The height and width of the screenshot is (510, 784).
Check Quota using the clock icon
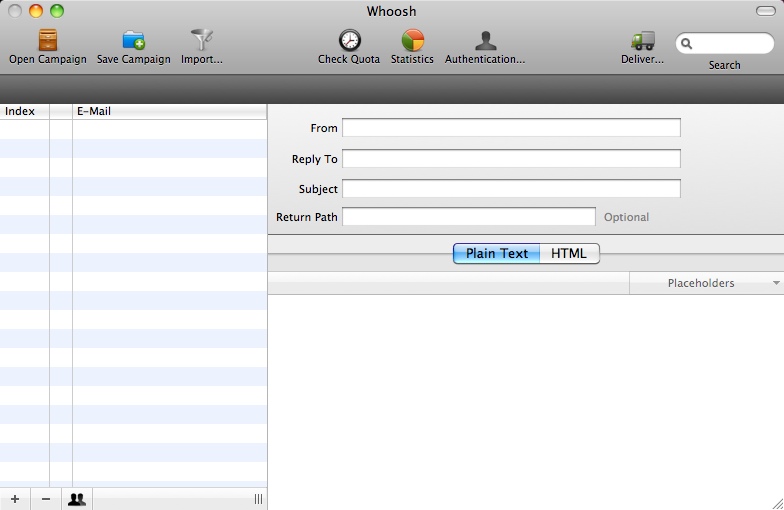point(349,41)
